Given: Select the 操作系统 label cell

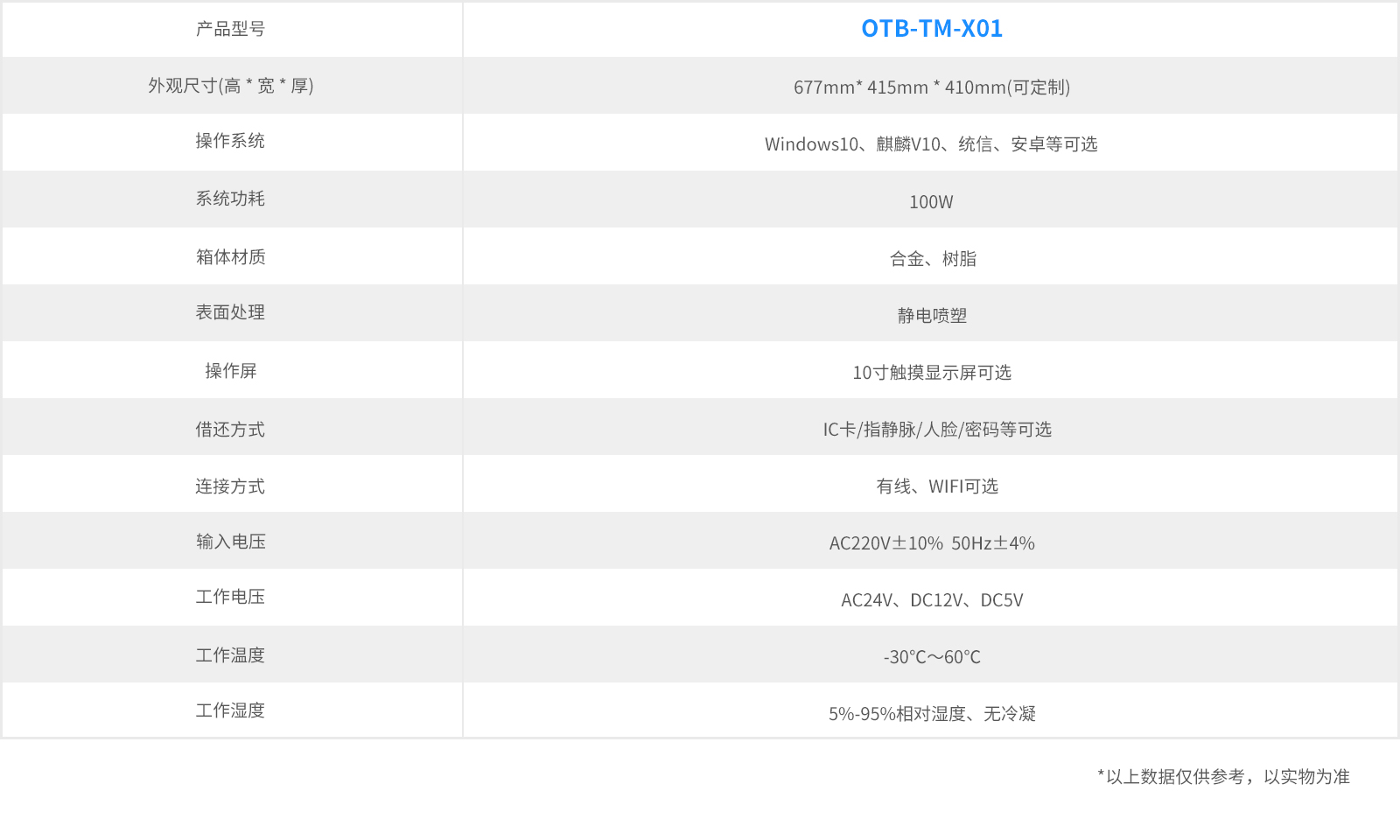Looking at the screenshot, I should tap(230, 141).
